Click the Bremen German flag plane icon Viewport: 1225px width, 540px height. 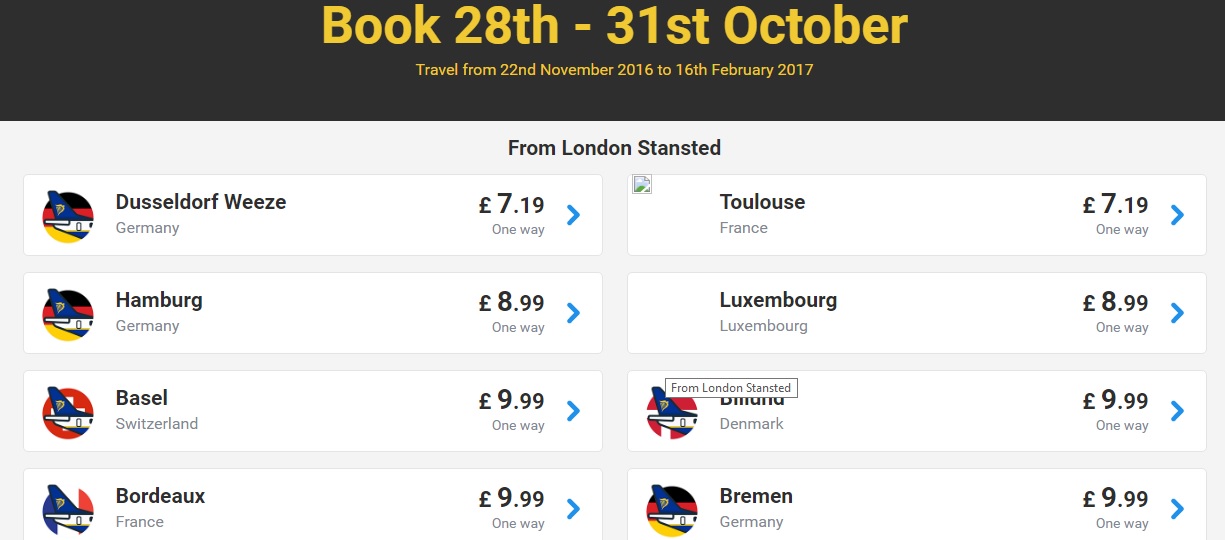[672, 509]
